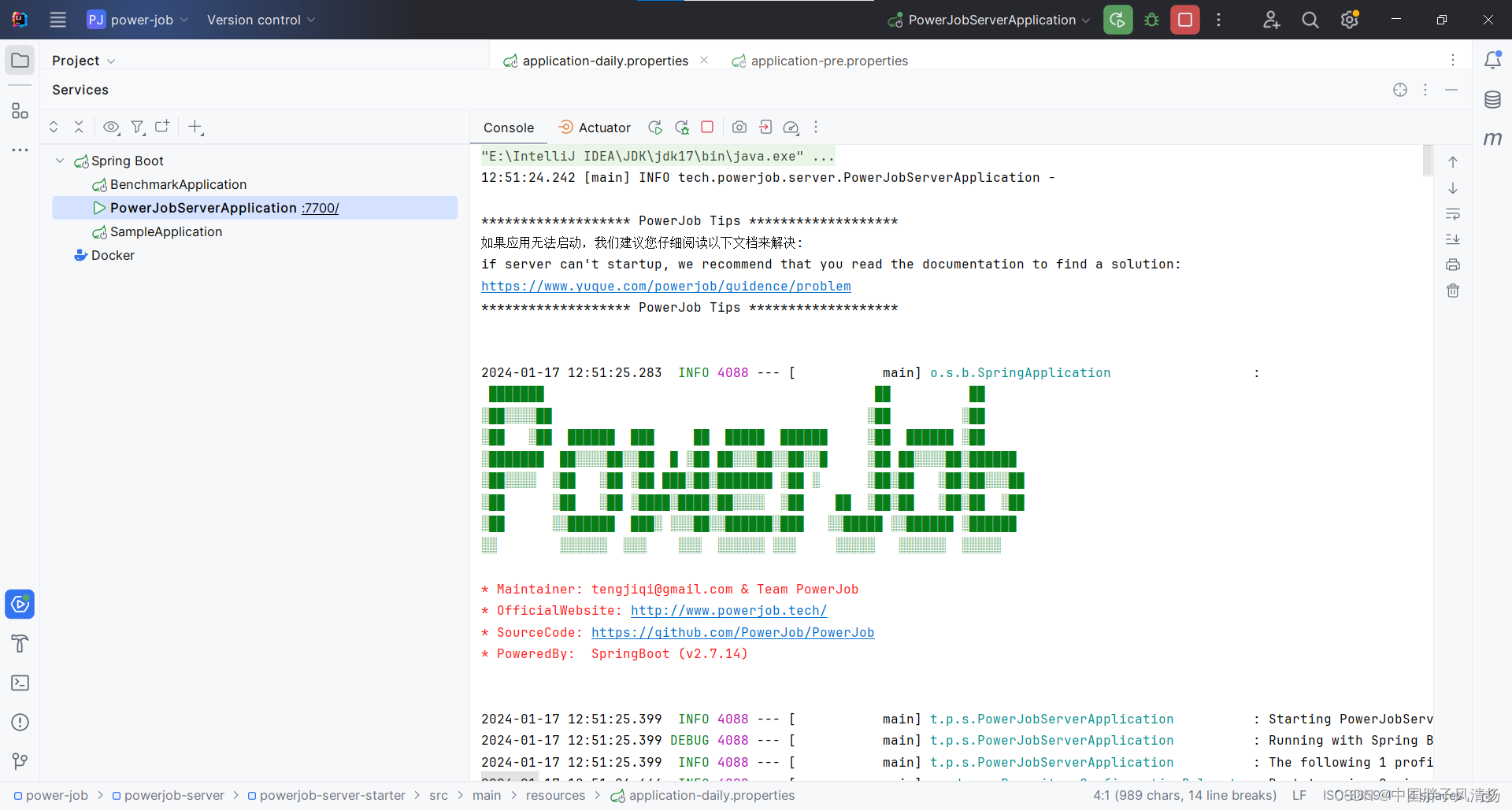Open the www.powerjob.tech website link
1512x810 pixels.
point(728,611)
